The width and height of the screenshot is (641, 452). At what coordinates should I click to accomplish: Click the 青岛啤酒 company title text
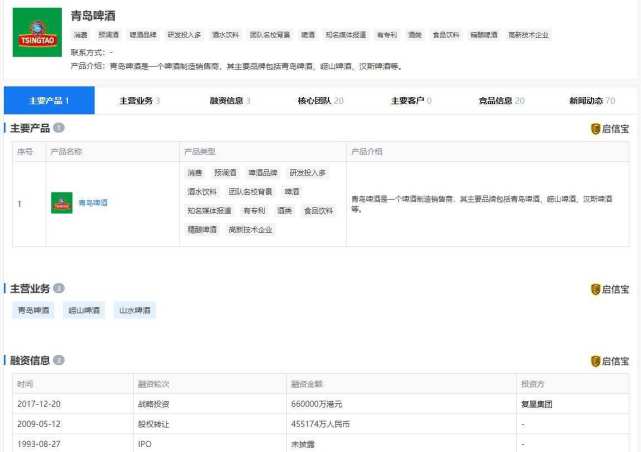tap(93, 16)
